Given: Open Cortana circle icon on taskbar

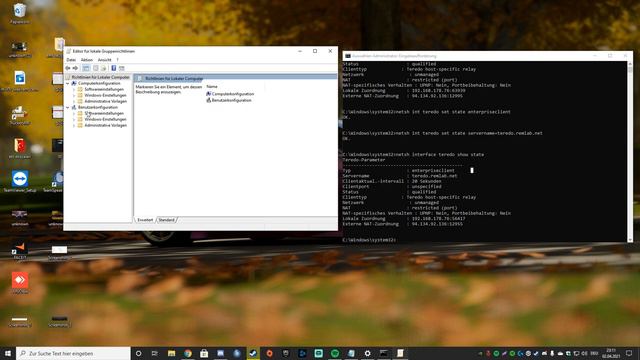Looking at the screenshot, I should coord(138,353).
